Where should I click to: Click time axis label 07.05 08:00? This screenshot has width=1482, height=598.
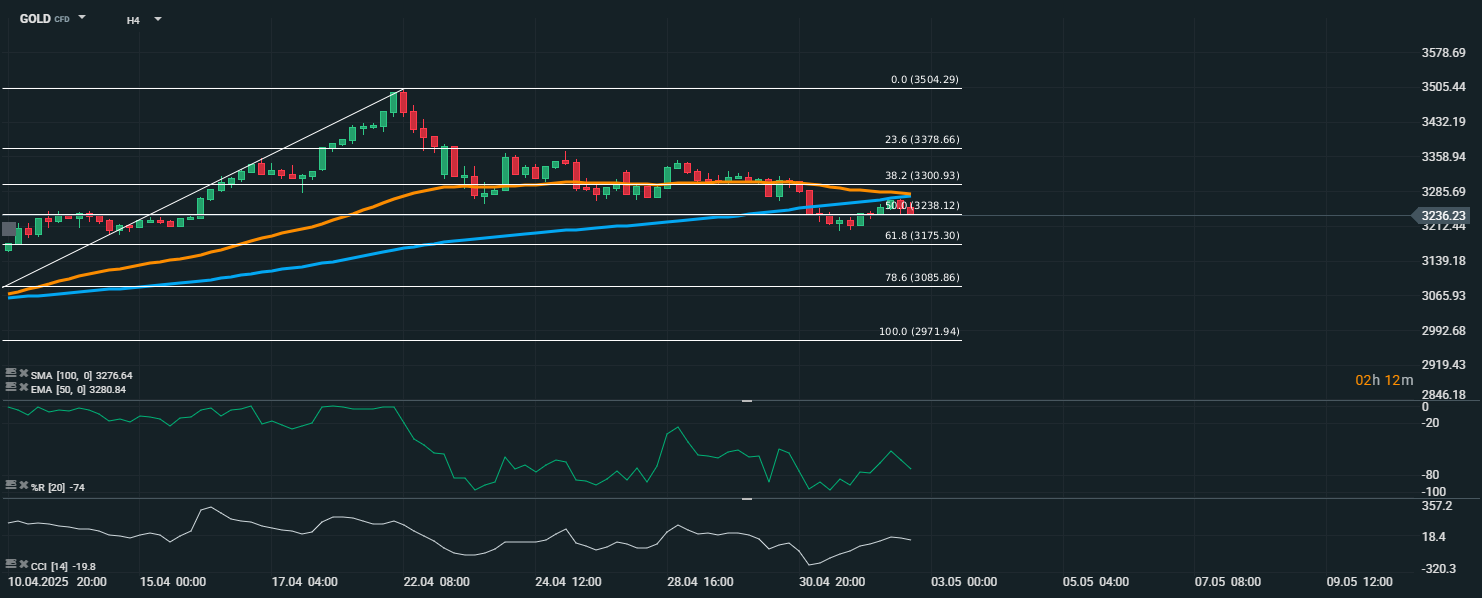(1229, 581)
